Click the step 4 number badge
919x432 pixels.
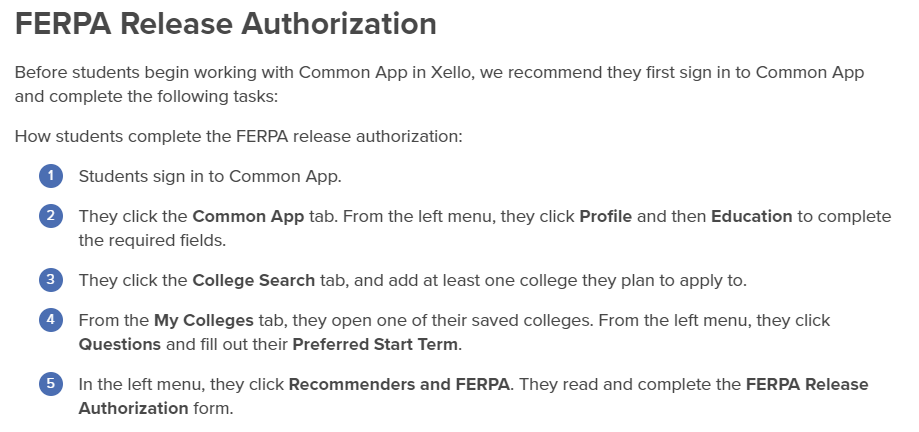pyautogui.click(x=51, y=320)
